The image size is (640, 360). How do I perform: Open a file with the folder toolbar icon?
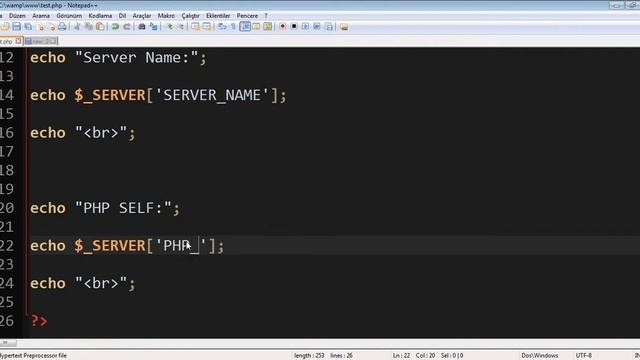click(x=5, y=27)
